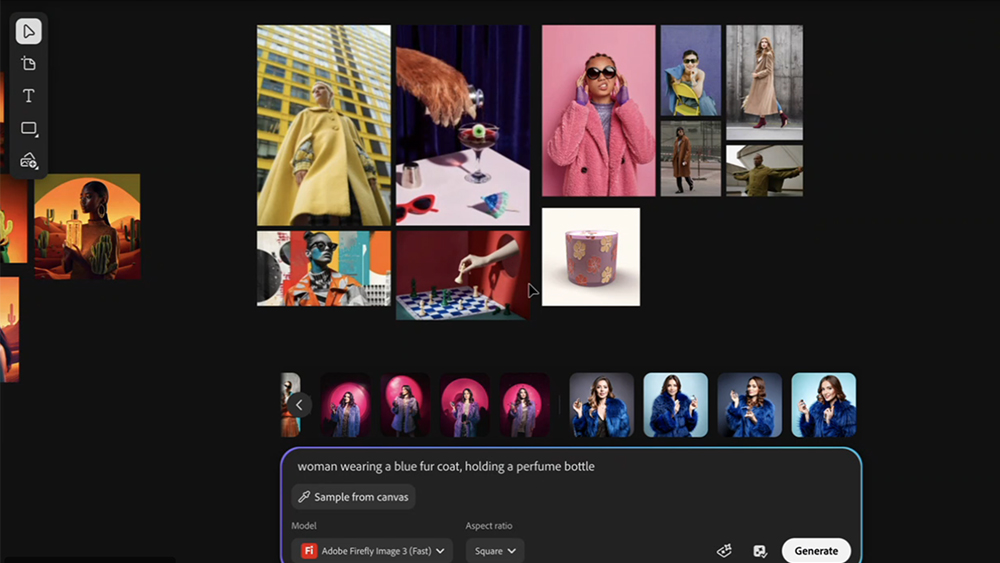Pick the third pink circle purple coat result

pos(464,405)
